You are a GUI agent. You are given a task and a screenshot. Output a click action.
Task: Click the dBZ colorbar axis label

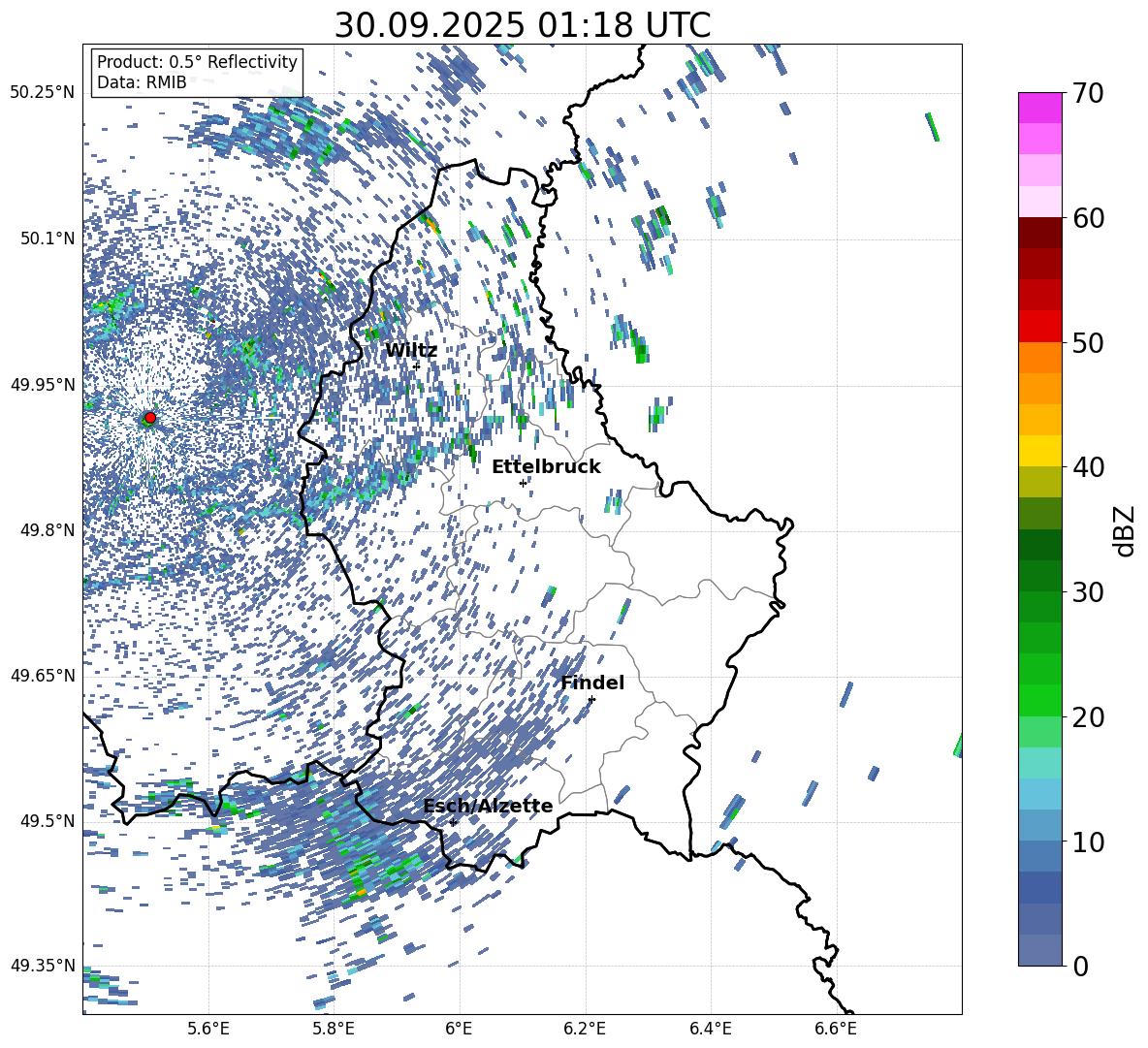(1124, 530)
